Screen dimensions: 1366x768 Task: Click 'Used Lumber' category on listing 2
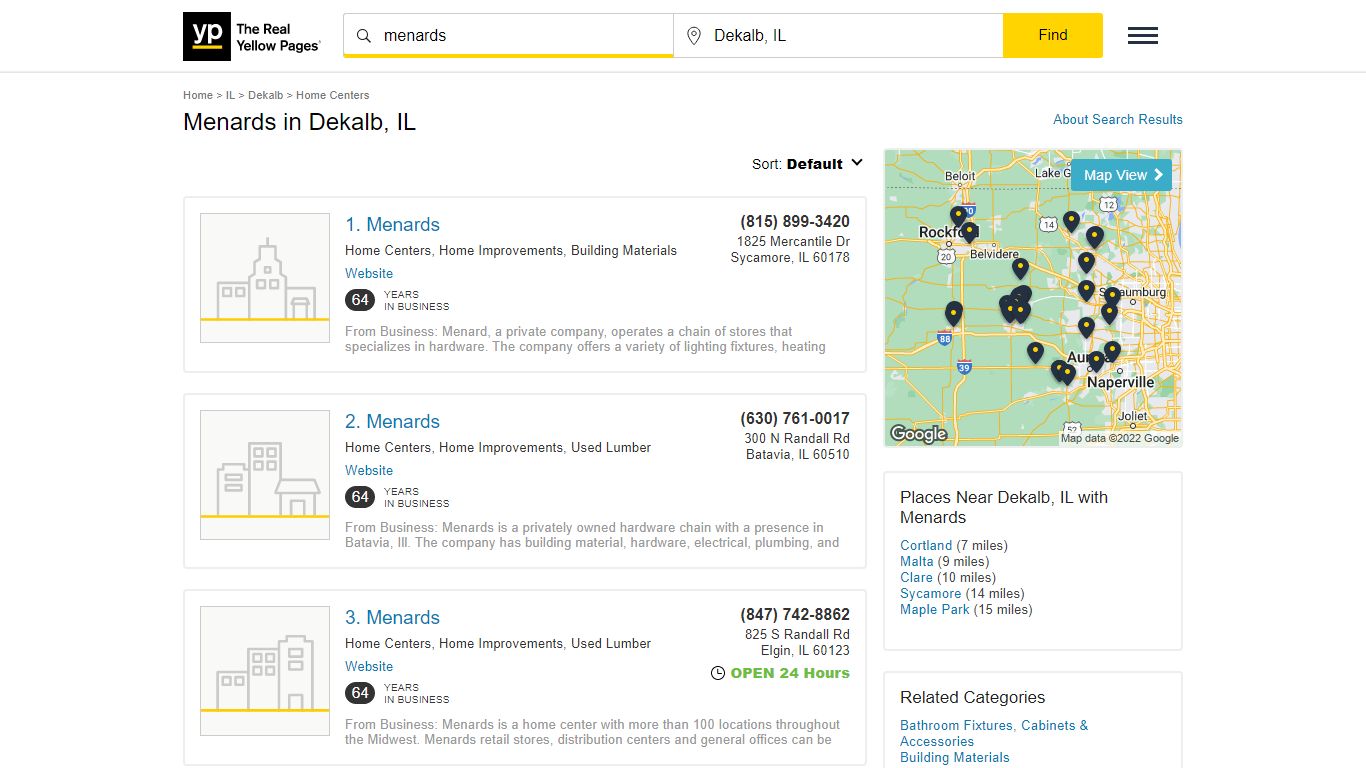pyautogui.click(x=611, y=447)
